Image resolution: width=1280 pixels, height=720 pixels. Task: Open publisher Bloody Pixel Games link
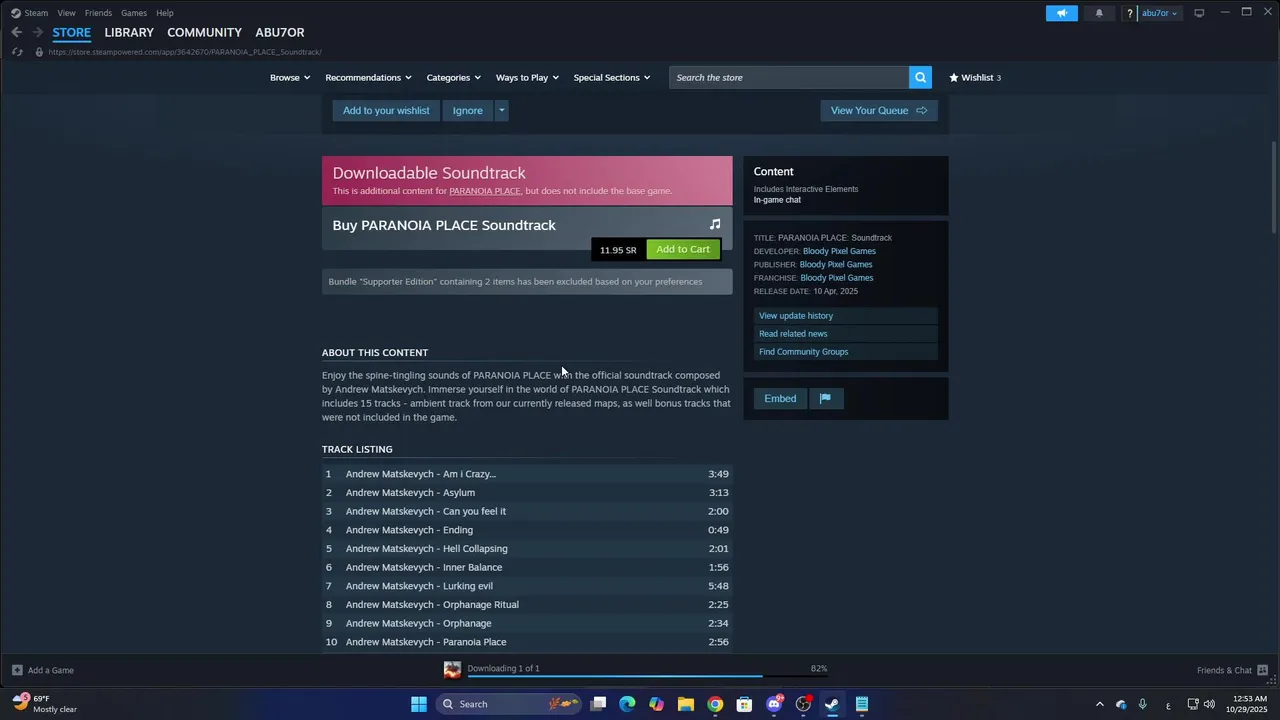click(836, 264)
